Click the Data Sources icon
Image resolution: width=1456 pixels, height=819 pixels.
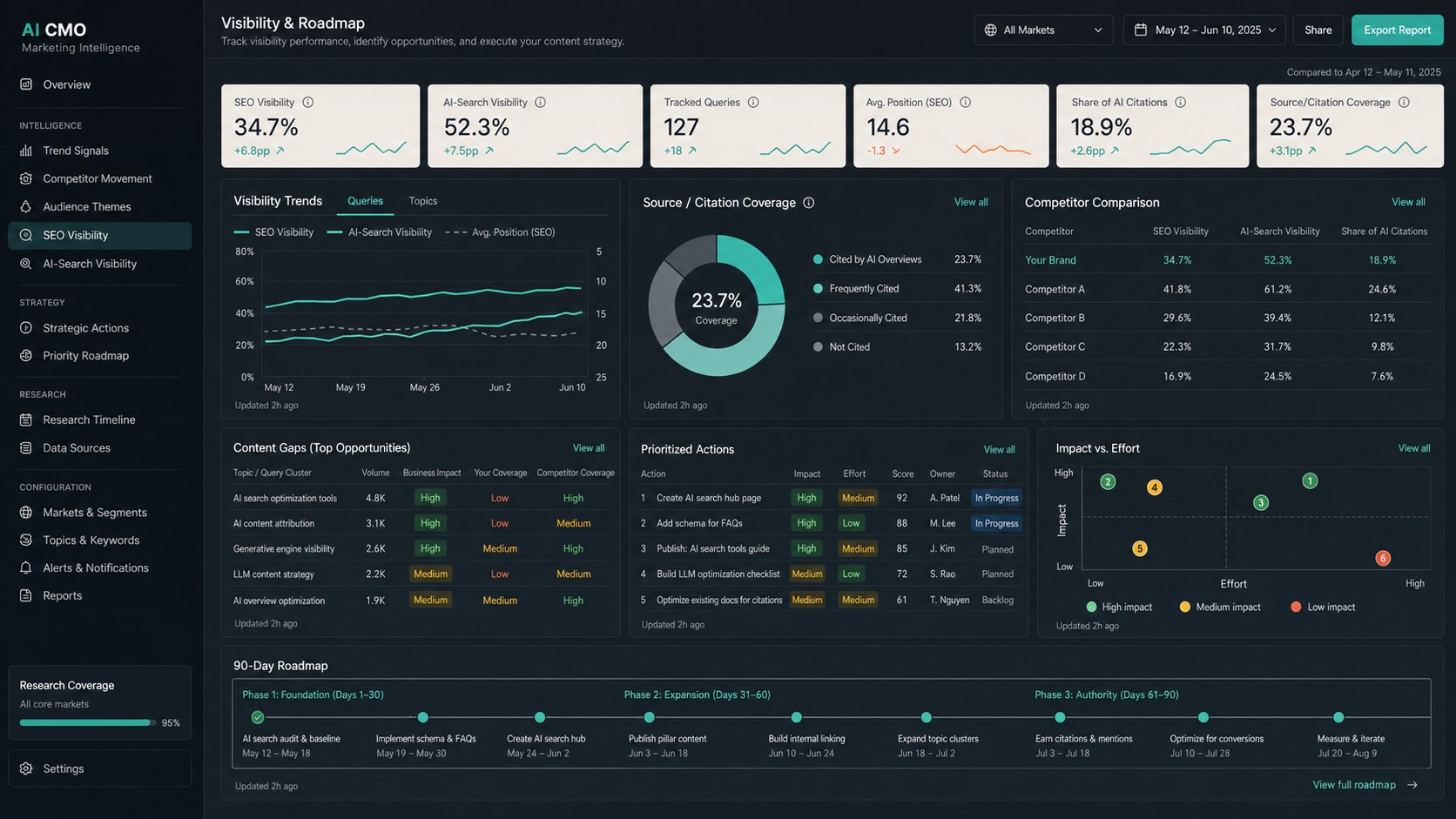(x=26, y=447)
